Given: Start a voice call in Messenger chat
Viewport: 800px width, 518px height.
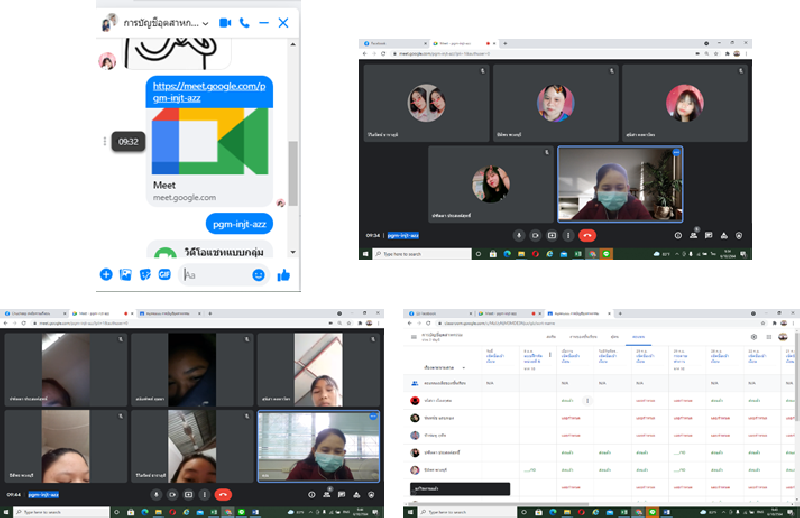Looking at the screenshot, I should [x=245, y=22].
